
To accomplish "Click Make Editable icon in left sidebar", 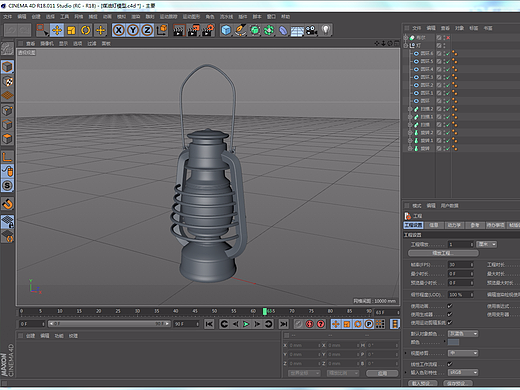I will (x=7, y=49).
